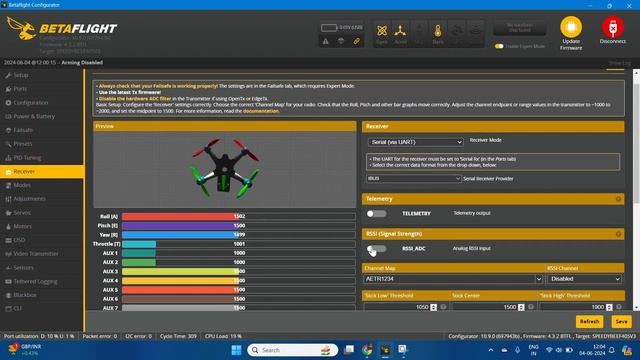Click the Stick Center stepper arrows
Viewport: 640px width, 360px height.
tap(521, 307)
